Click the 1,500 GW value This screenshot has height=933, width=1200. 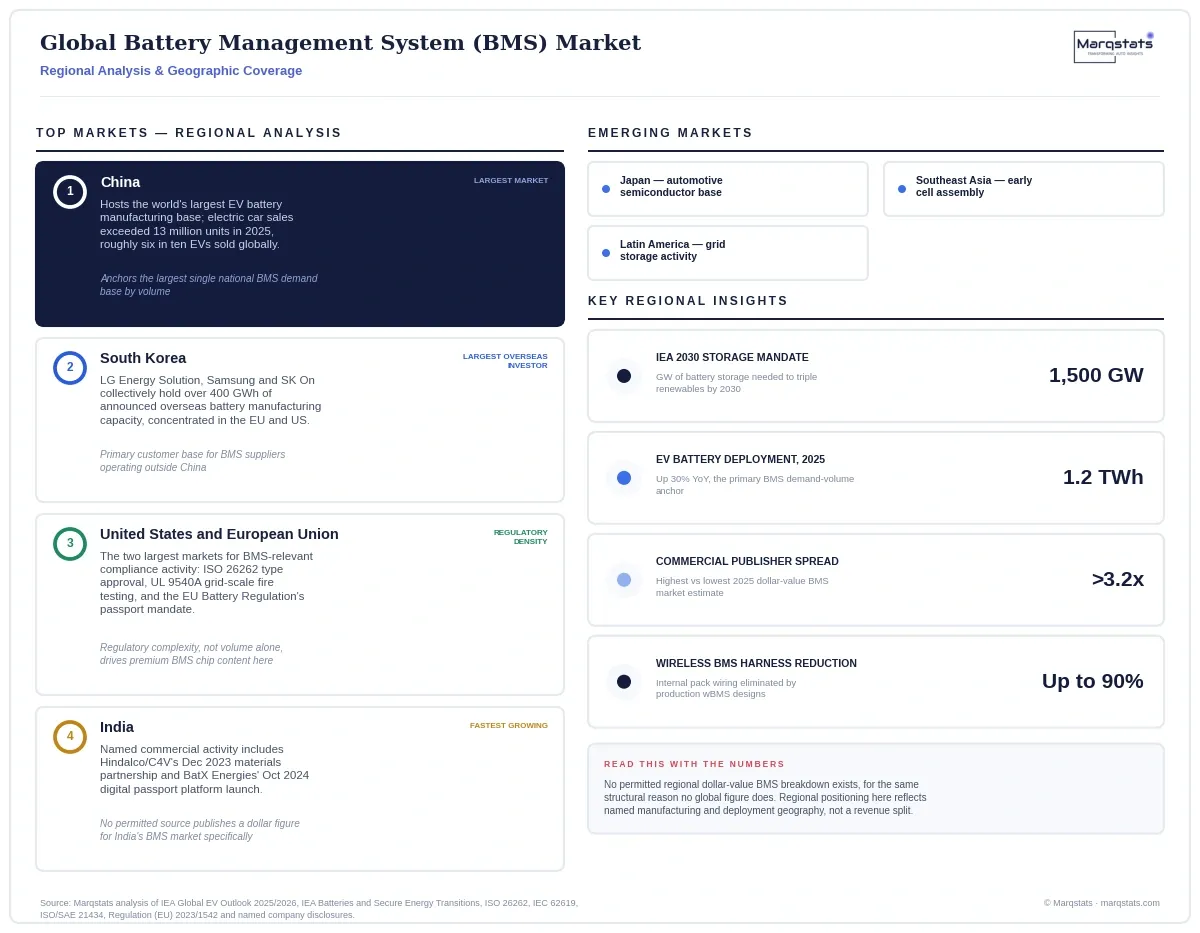coord(1096,375)
